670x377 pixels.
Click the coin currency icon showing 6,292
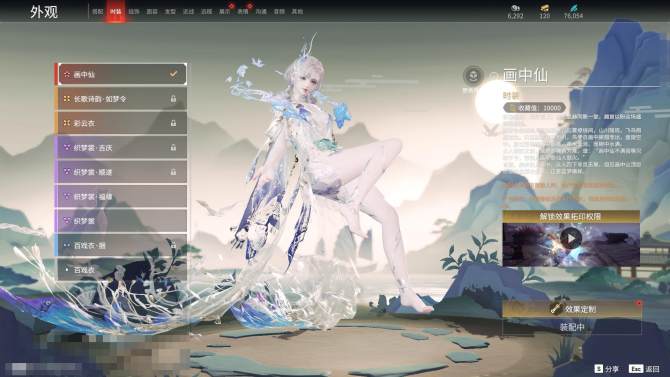click(515, 8)
